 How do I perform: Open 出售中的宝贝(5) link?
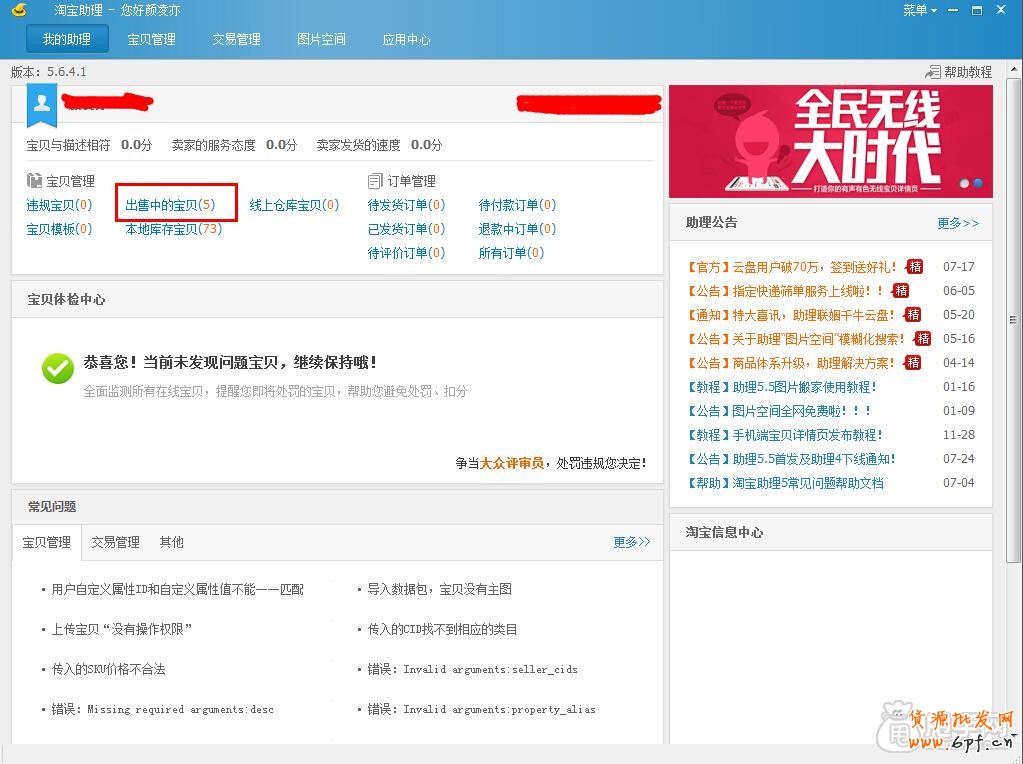pos(170,206)
